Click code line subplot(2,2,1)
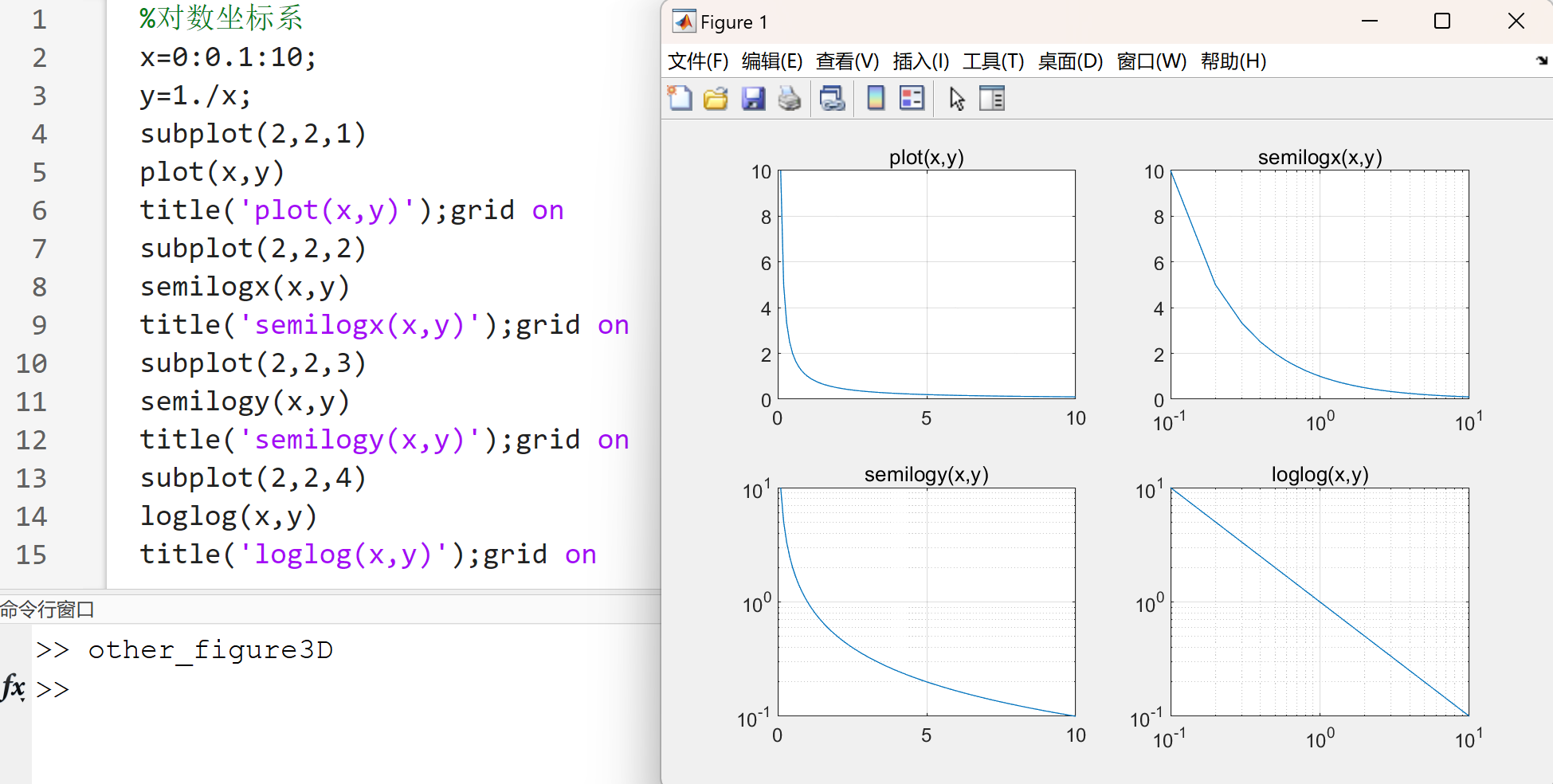1553x784 pixels. point(253,134)
